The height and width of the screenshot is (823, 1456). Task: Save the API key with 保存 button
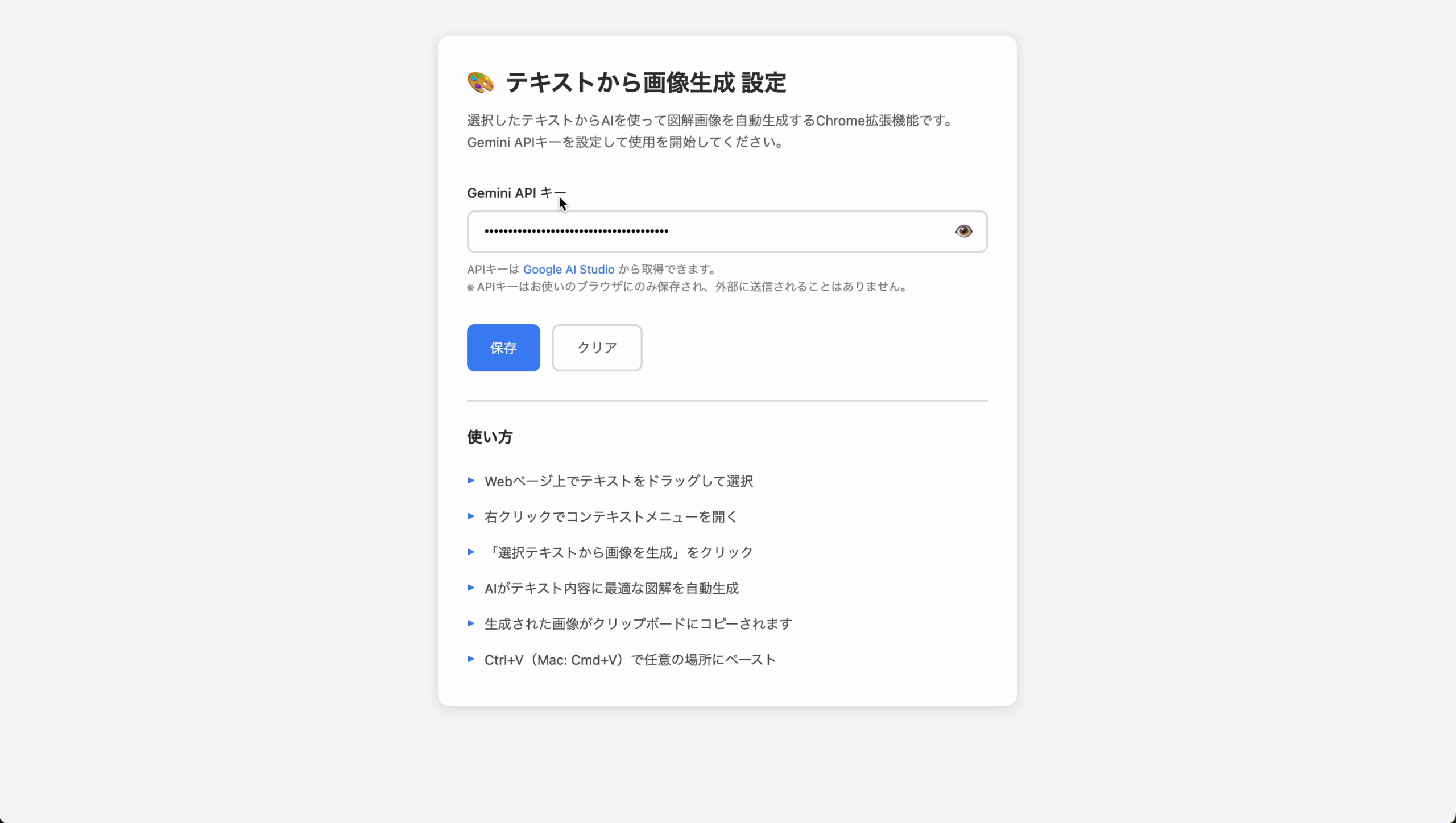(503, 348)
